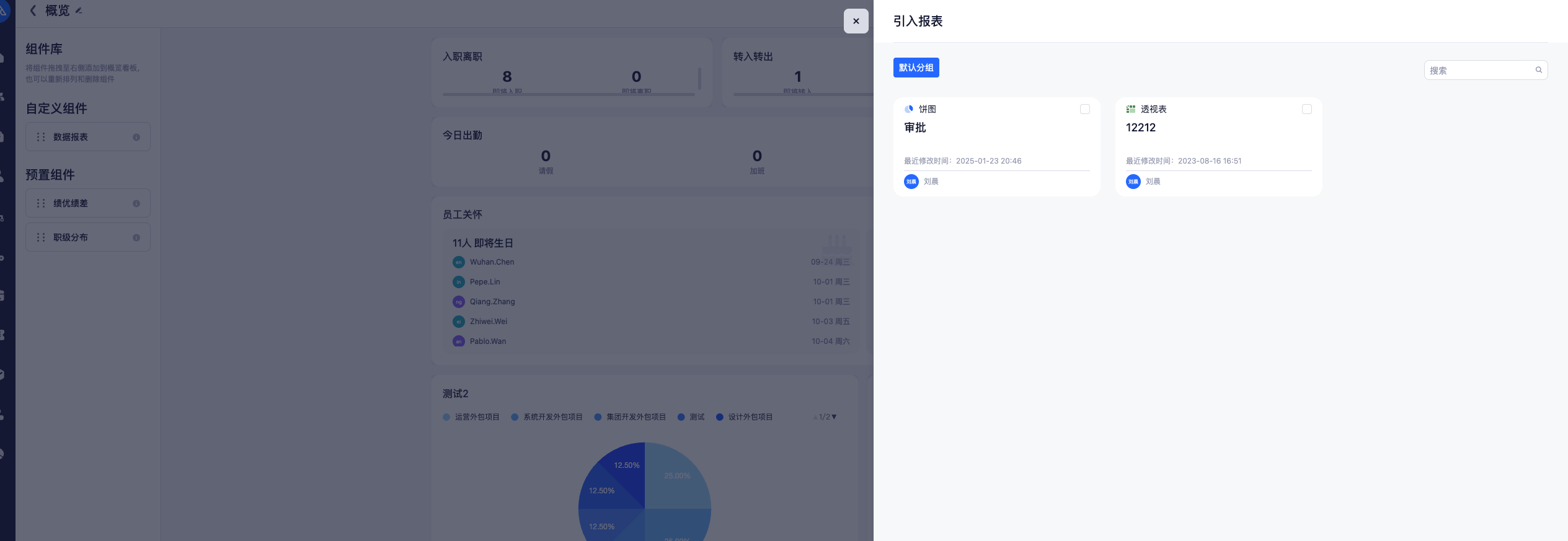Select the 职级分布 preset component

pyautogui.click(x=88, y=237)
